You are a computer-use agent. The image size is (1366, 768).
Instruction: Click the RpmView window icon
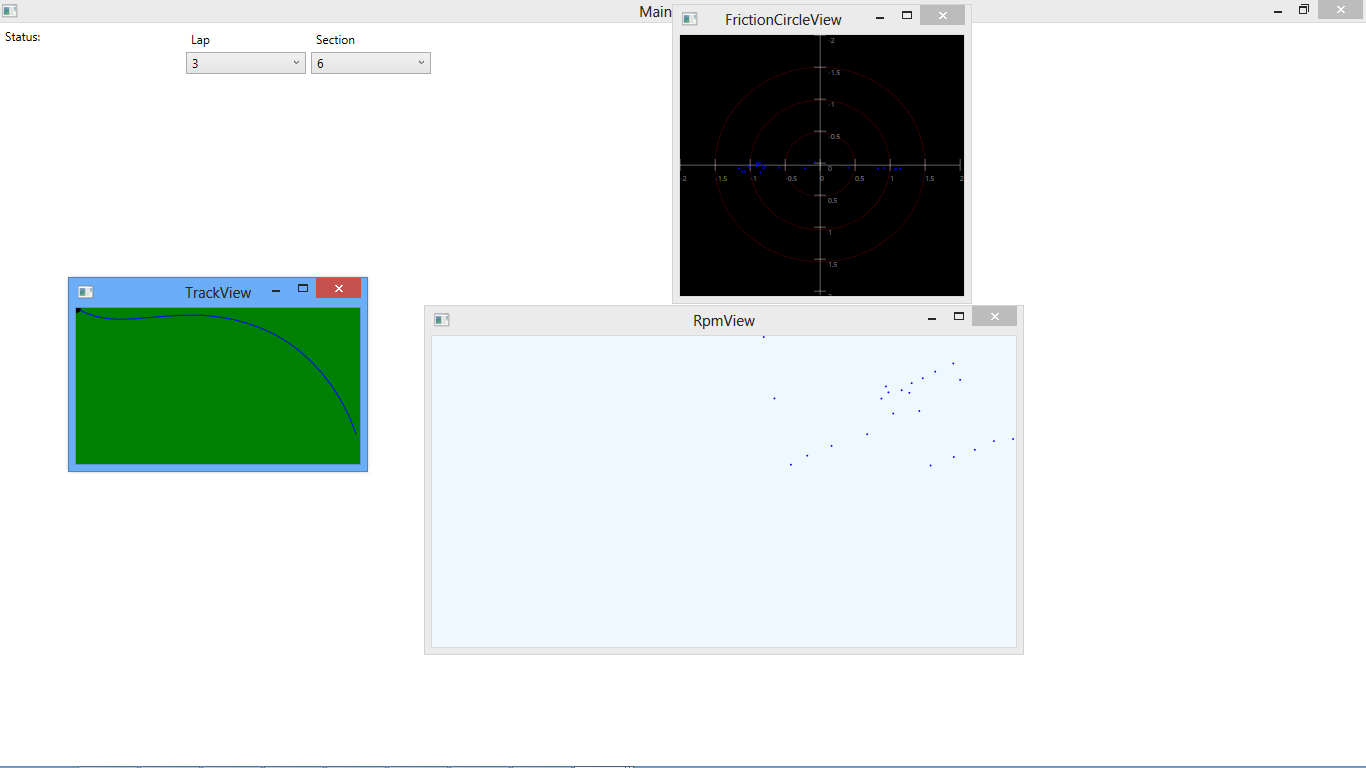pos(441,320)
